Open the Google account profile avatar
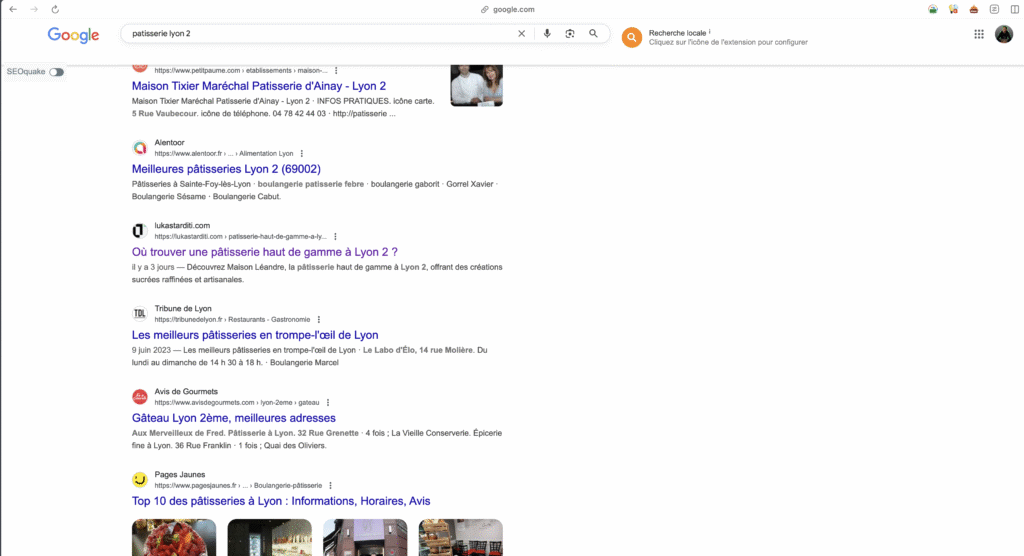Screen dimensions: 1024x556 pos(1004,34)
